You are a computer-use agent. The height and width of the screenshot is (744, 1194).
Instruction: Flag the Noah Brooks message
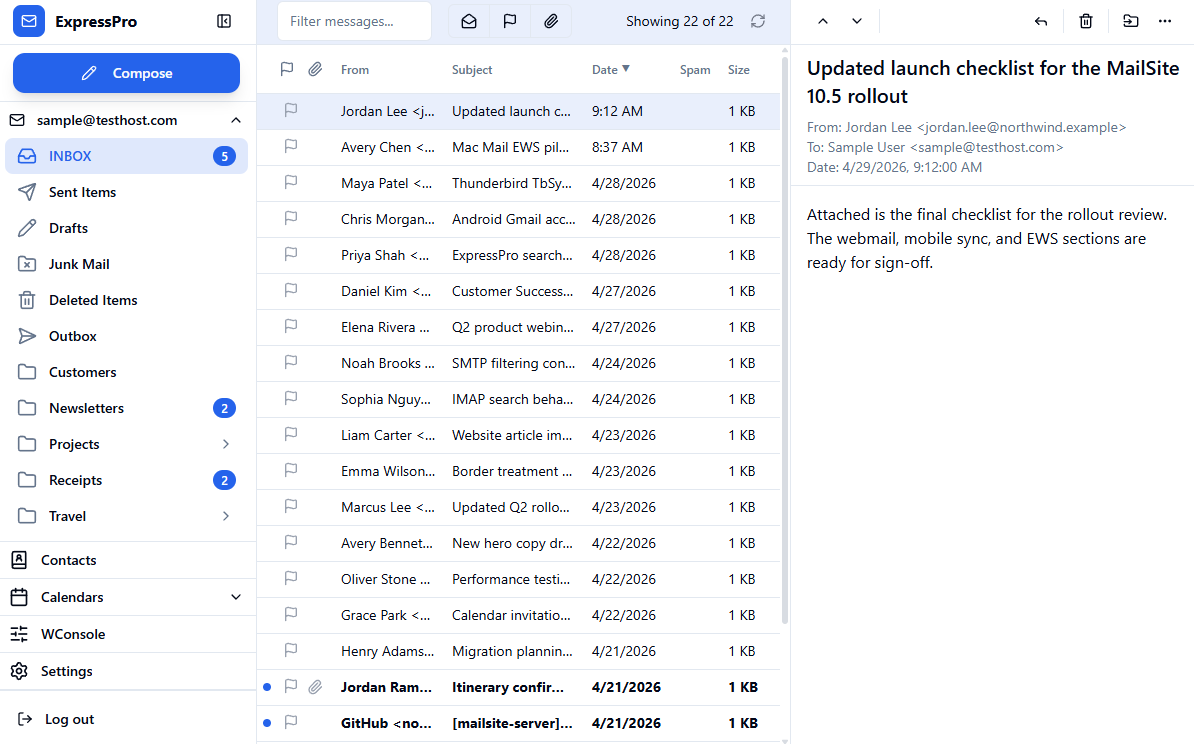(291, 362)
